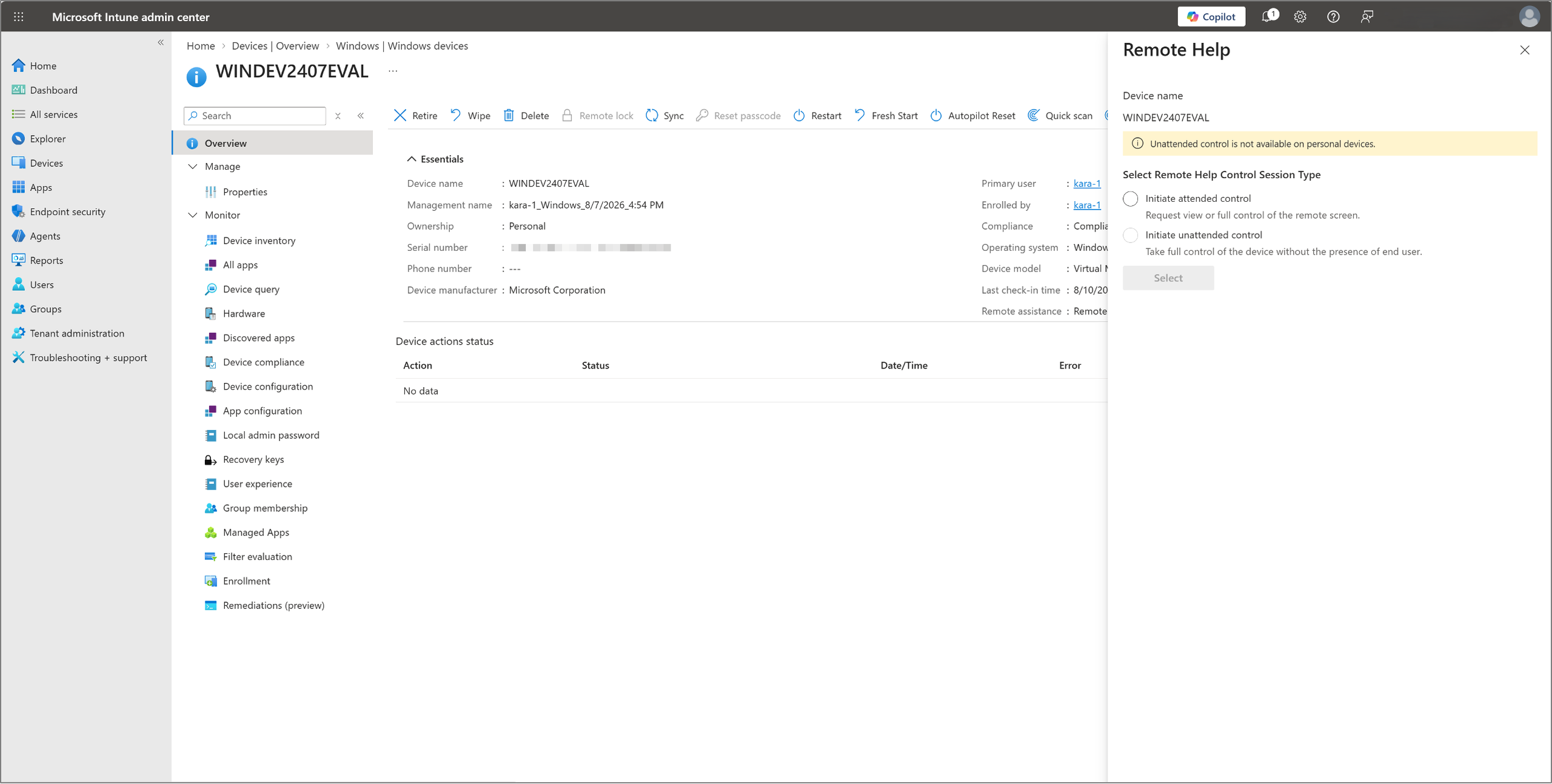Close the Remote Help panel
Image resolution: width=1552 pixels, height=784 pixels.
[1524, 50]
